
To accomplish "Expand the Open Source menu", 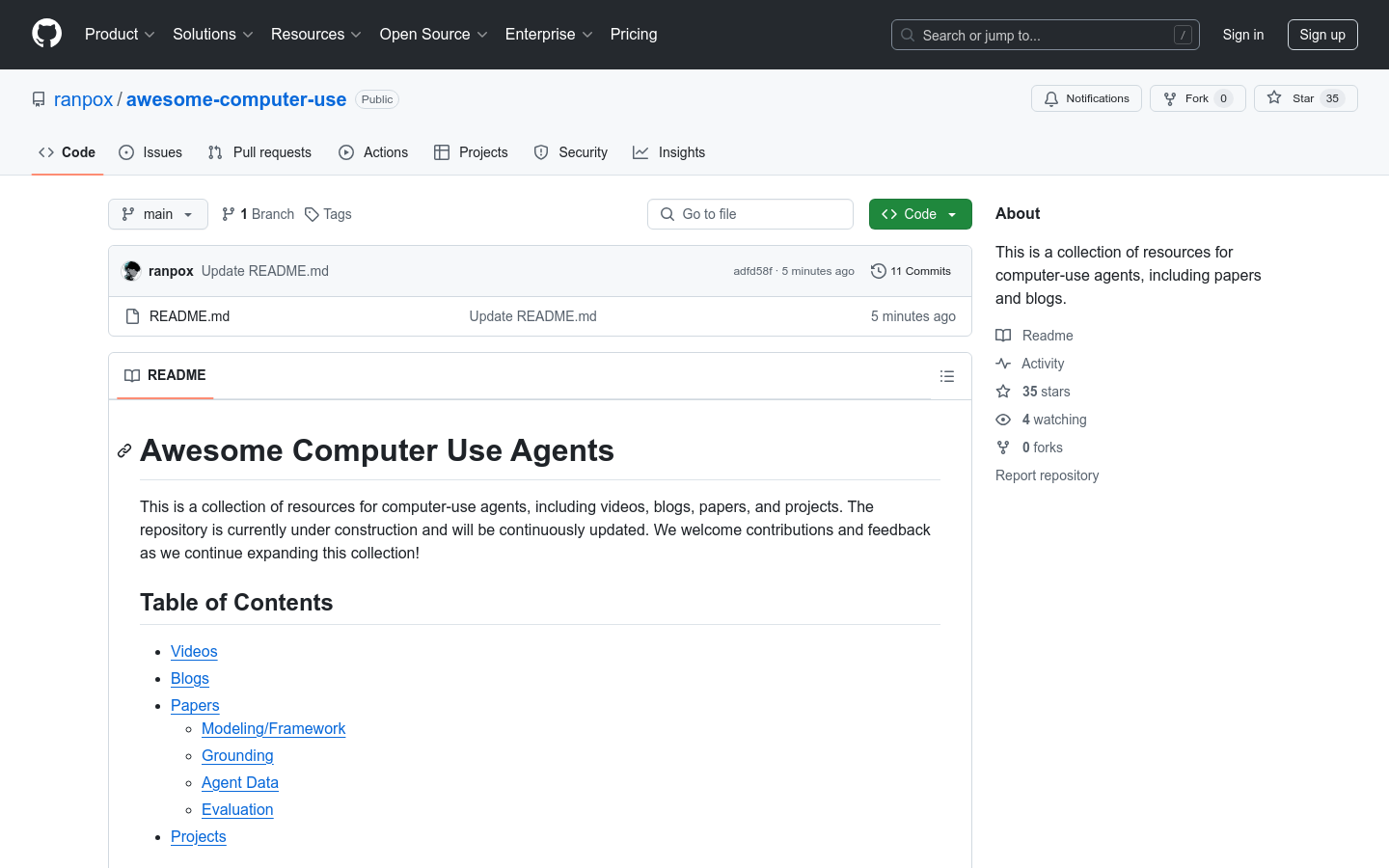I will (x=434, y=34).
